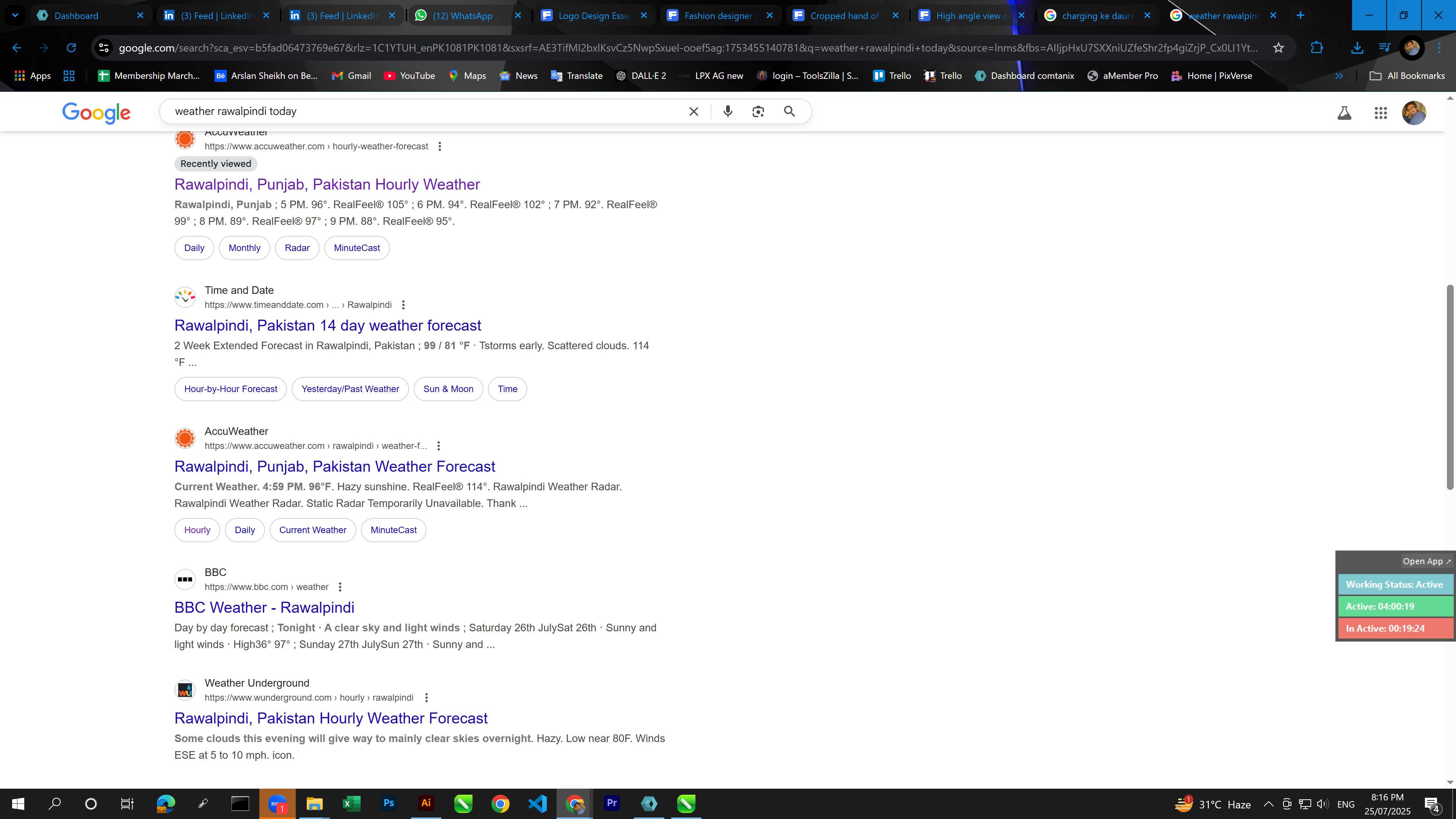Open Chrome three-dot menu

(1440, 48)
